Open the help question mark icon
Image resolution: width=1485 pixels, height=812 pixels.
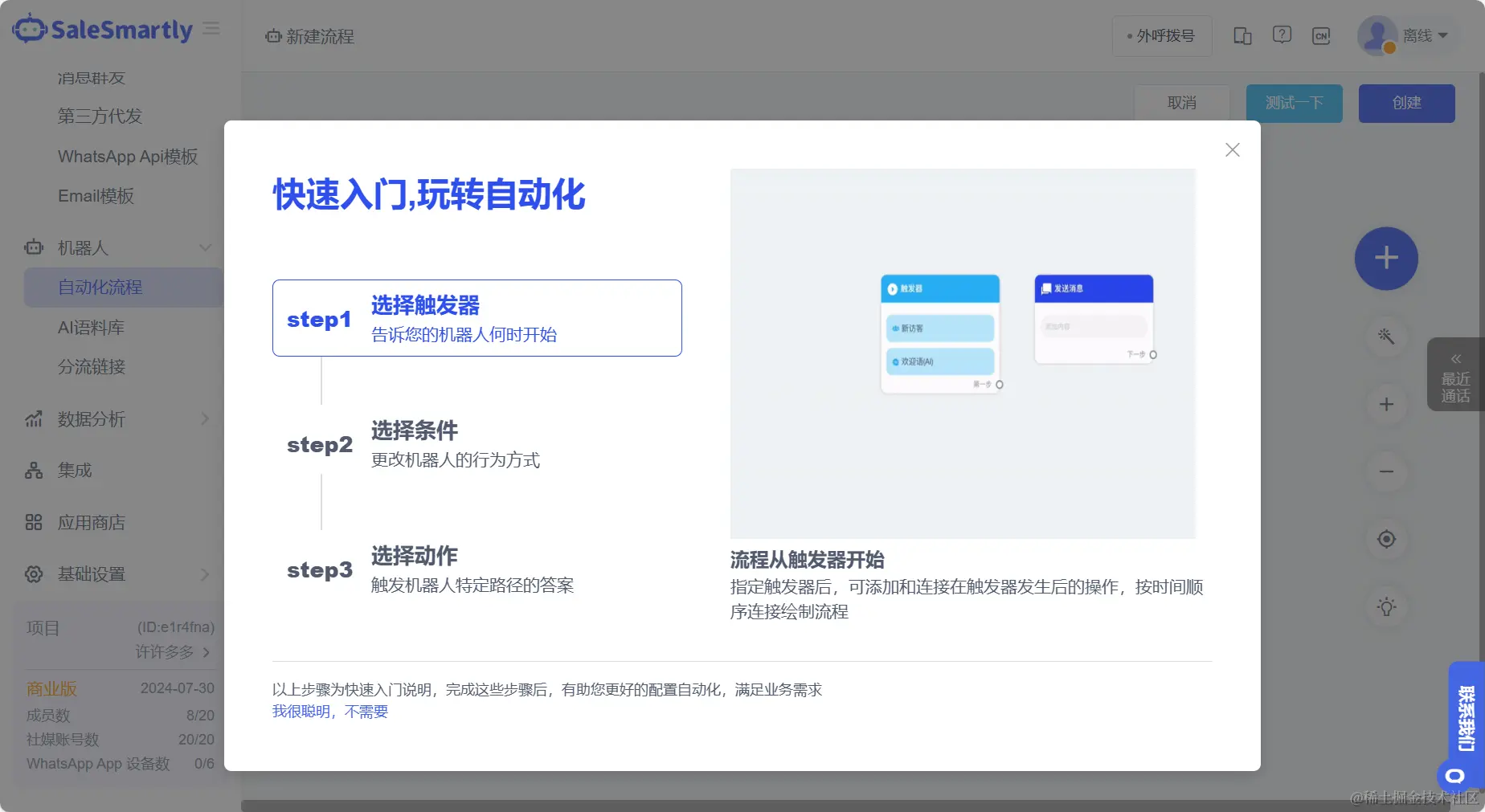(x=1282, y=35)
